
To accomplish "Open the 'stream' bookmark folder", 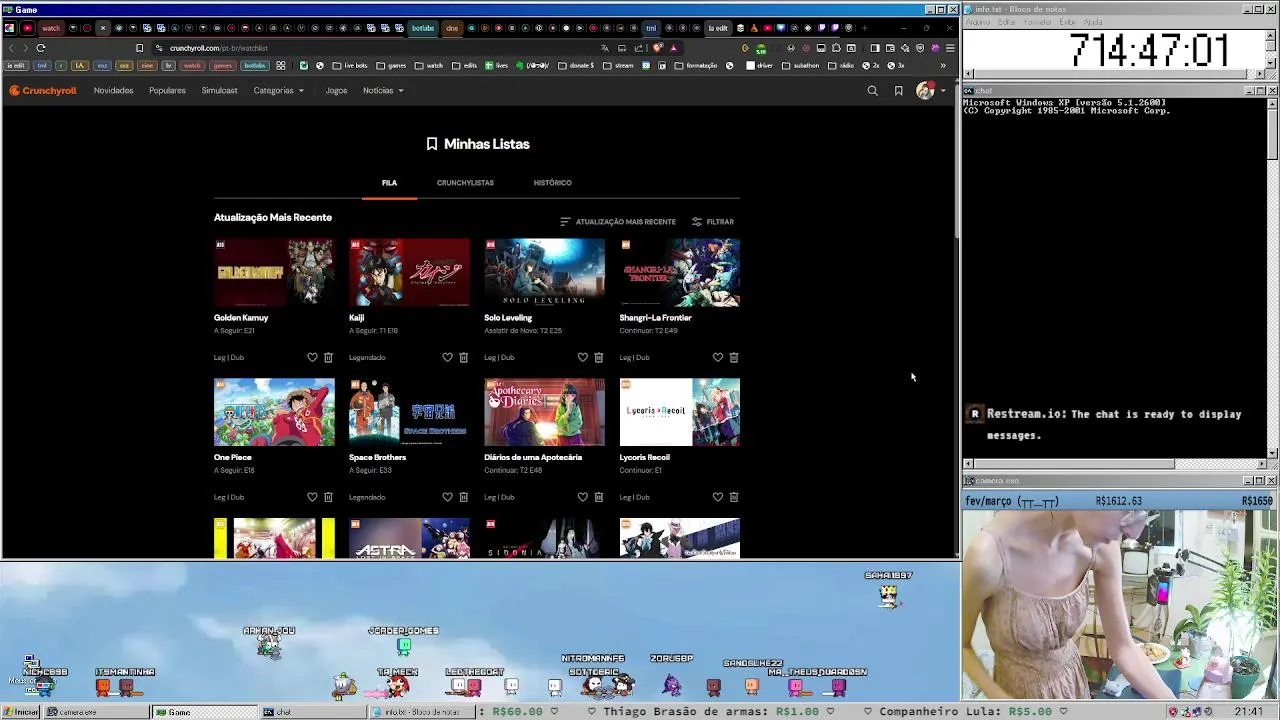I will 619,66.
